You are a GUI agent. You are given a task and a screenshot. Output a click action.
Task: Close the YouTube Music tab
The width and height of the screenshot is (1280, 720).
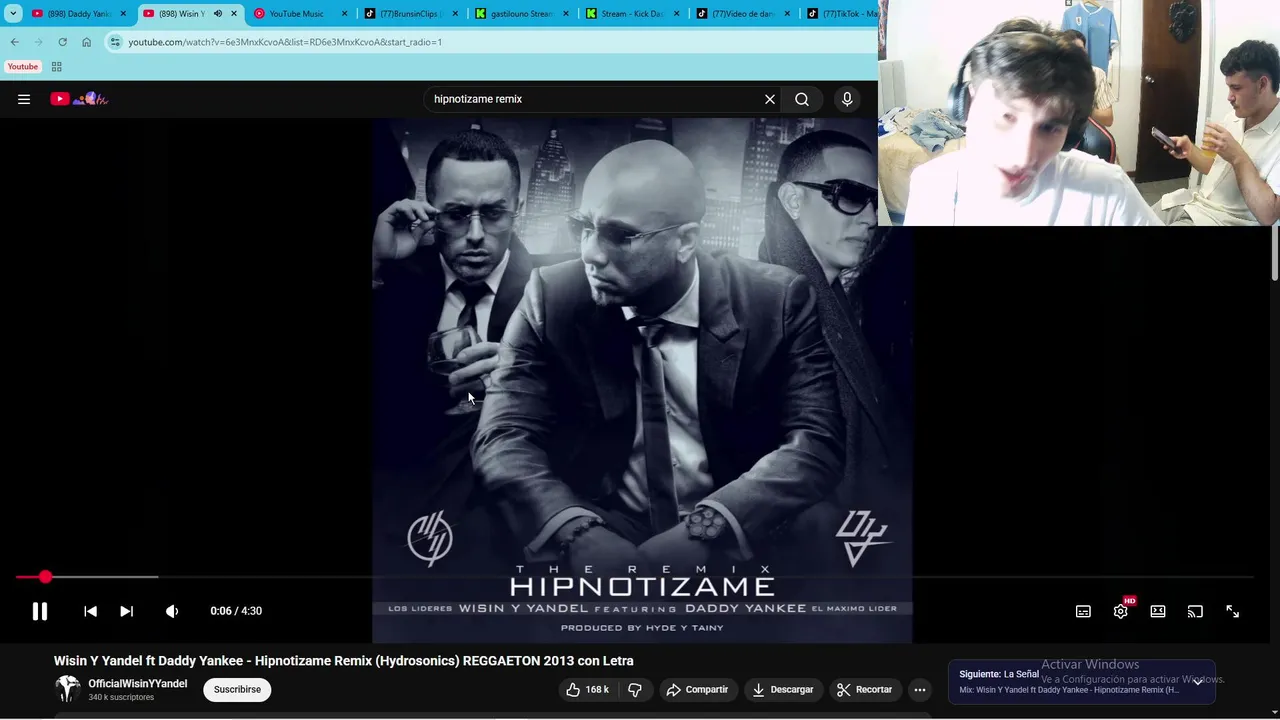click(345, 14)
